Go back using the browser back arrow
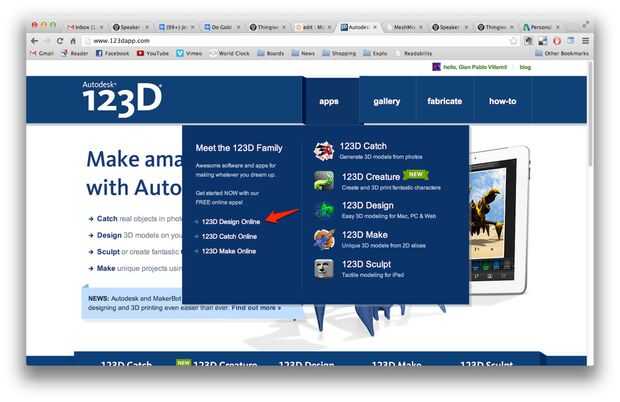The height and width of the screenshot is (402, 620). [x=35, y=41]
